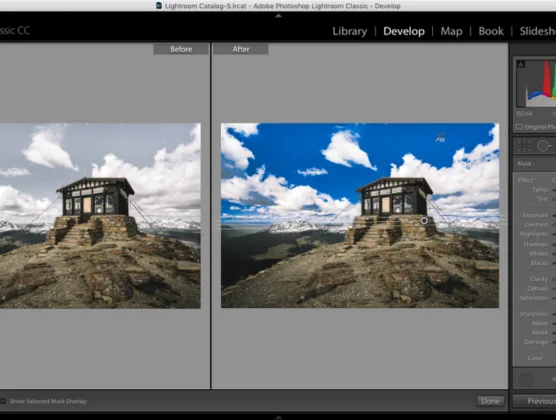
Task: Click the Tint slider label
Action: [542, 199]
